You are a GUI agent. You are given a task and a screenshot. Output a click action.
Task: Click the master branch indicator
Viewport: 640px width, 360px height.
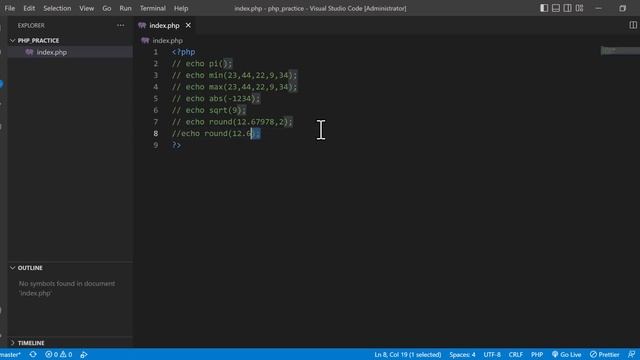pos(11,354)
